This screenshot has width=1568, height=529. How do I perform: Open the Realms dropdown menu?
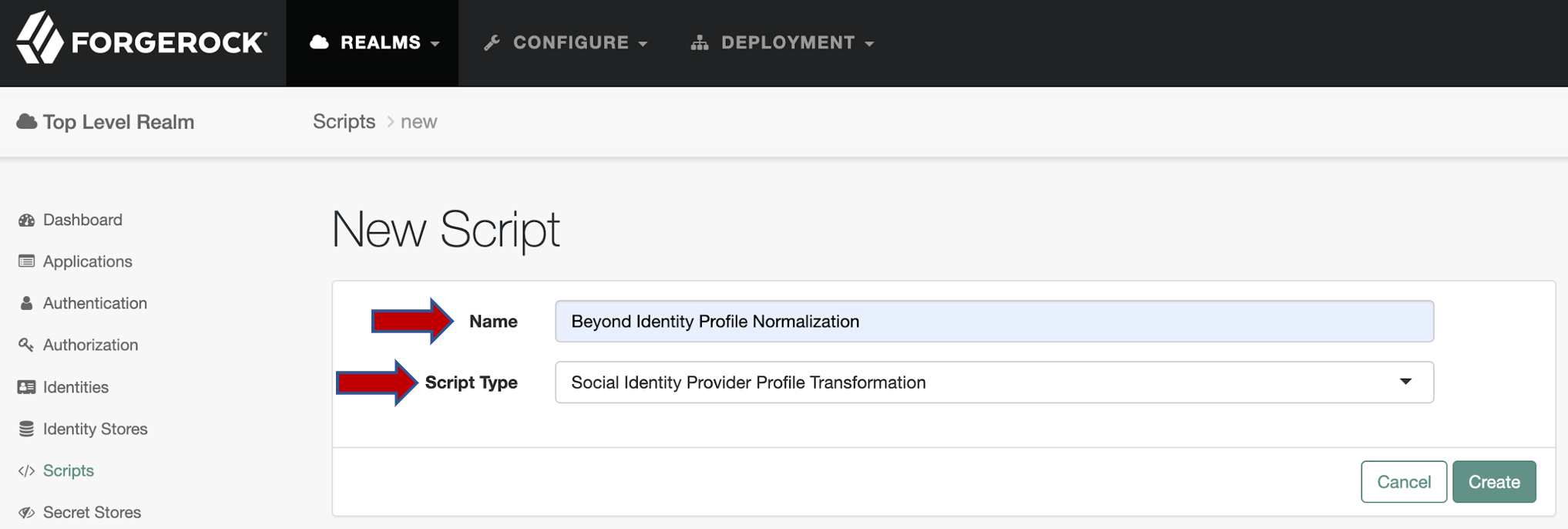[x=374, y=42]
